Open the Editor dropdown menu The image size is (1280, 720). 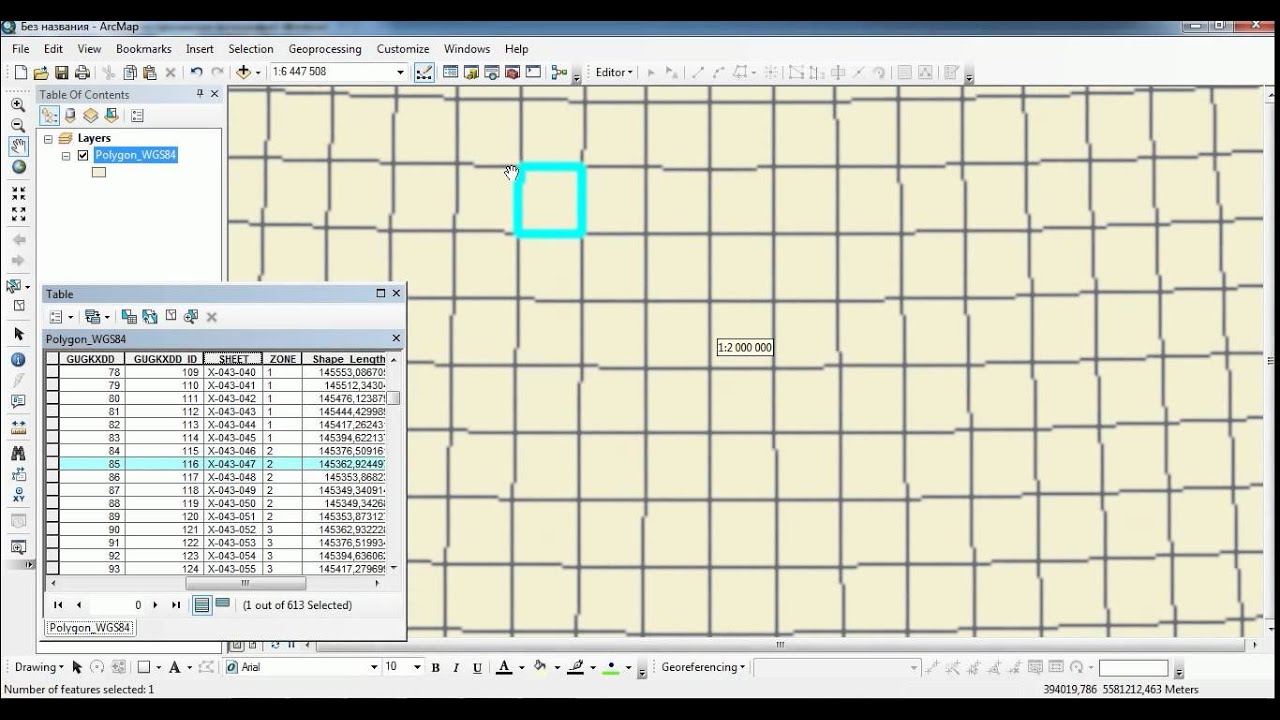pyautogui.click(x=614, y=72)
